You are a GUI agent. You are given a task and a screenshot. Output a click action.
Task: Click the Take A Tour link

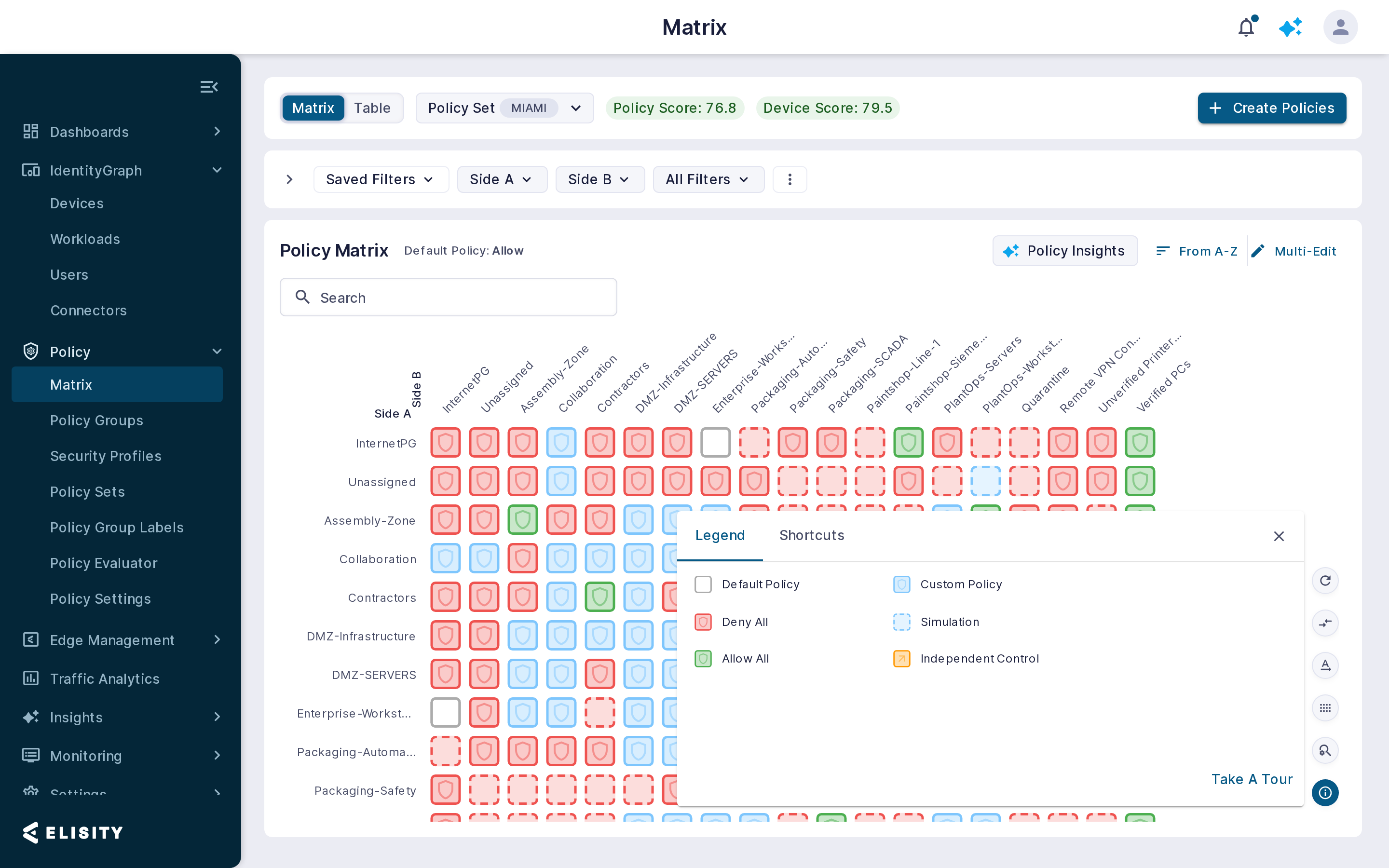[1252, 779]
